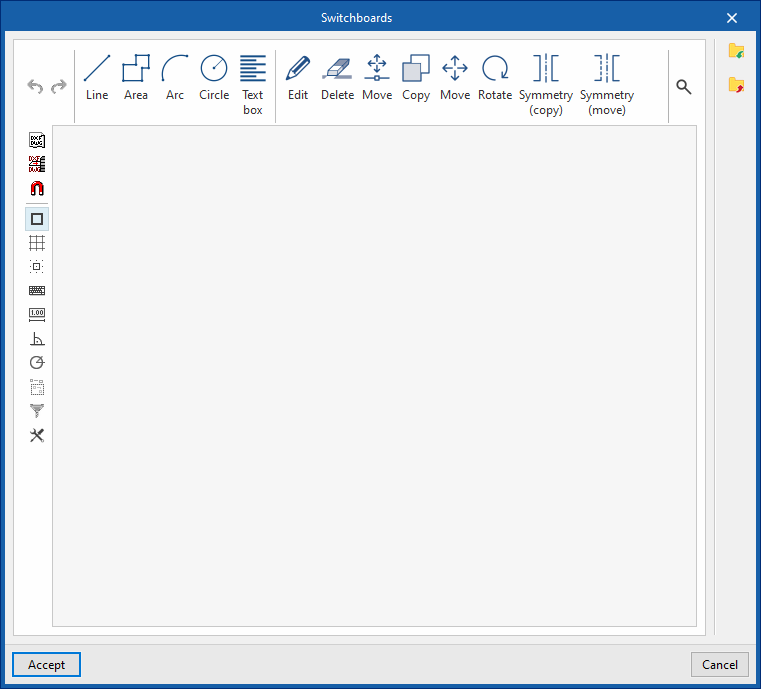Click the Move tool next to Delete
The width and height of the screenshot is (761, 689).
pyautogui.click(x=377, y=78)
